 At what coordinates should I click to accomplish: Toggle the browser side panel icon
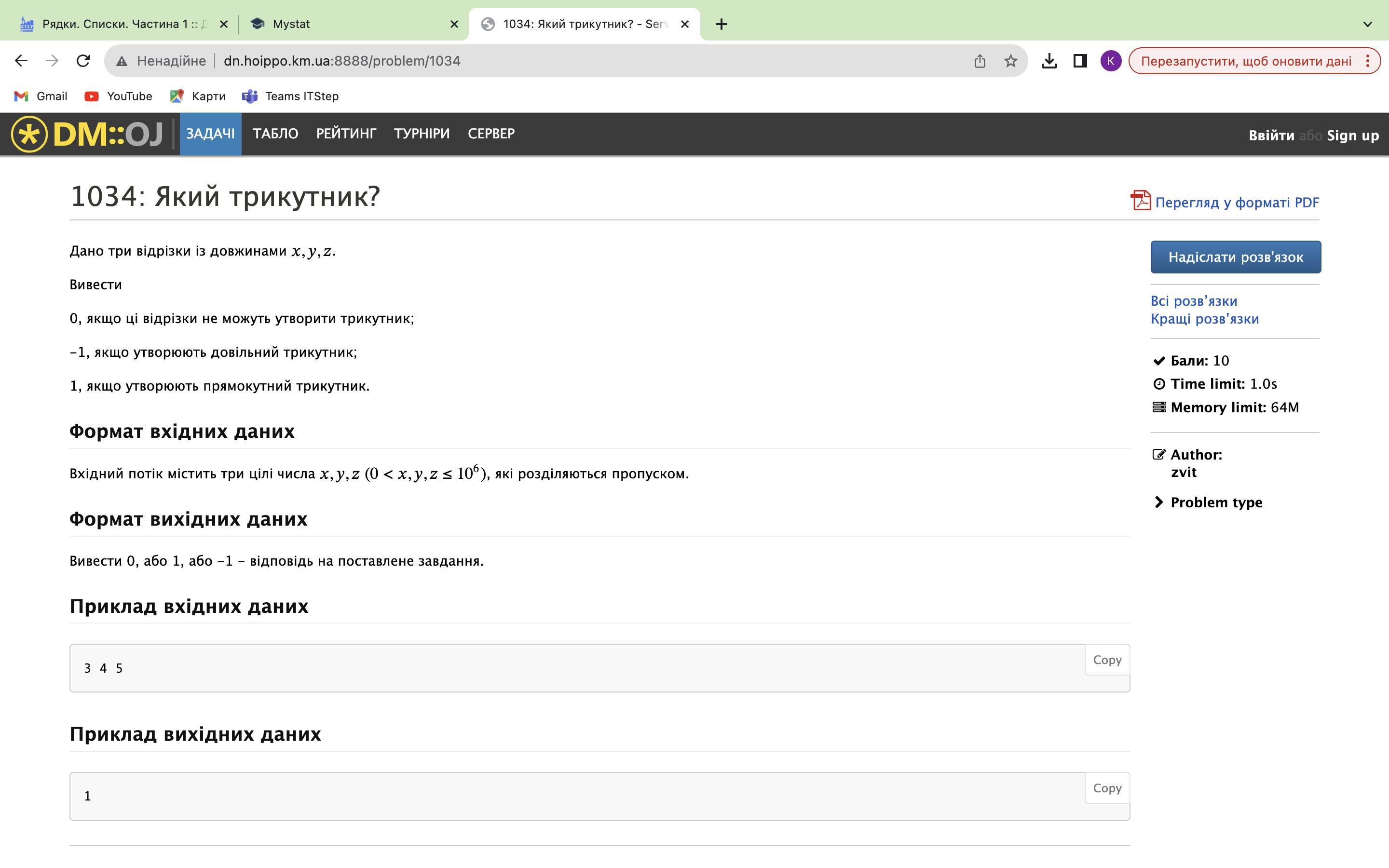tap(1080, 61)
